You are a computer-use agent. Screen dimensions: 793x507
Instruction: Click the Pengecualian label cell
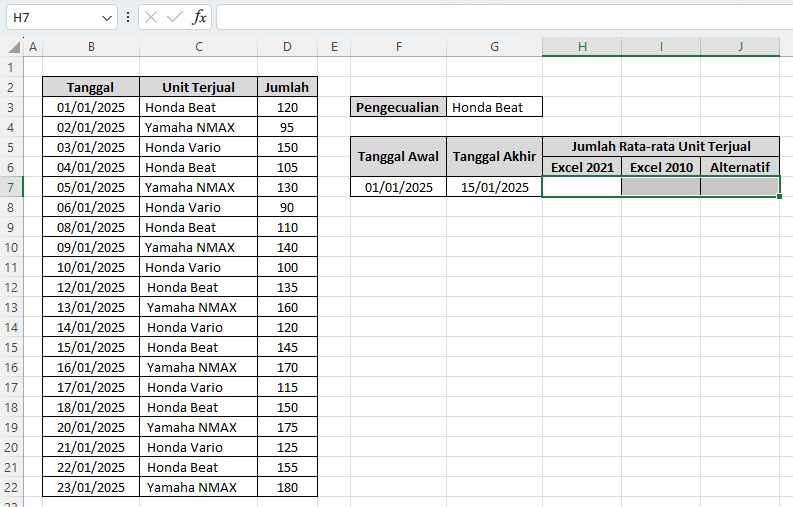coord(399,107)
